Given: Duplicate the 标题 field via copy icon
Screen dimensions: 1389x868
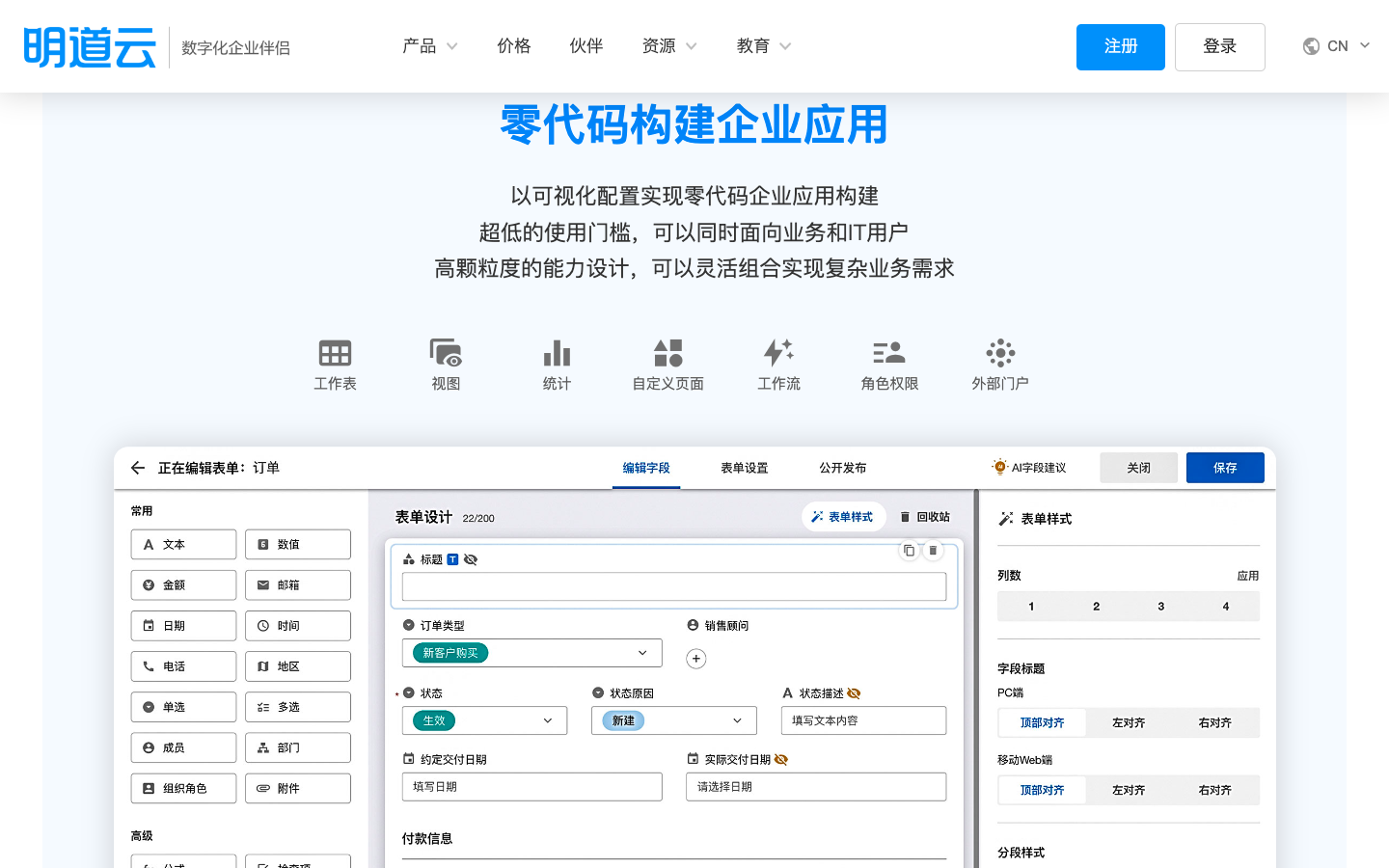Looking at the screenshot, I should tap(909, 550).
